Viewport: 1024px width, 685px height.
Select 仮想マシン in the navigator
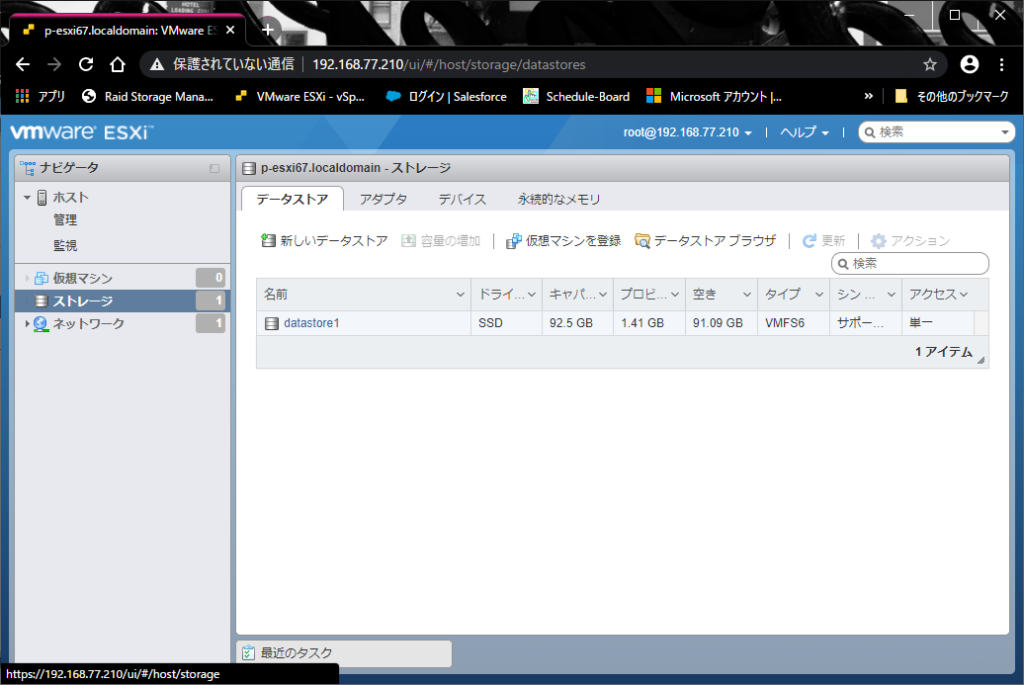point(82,278)
